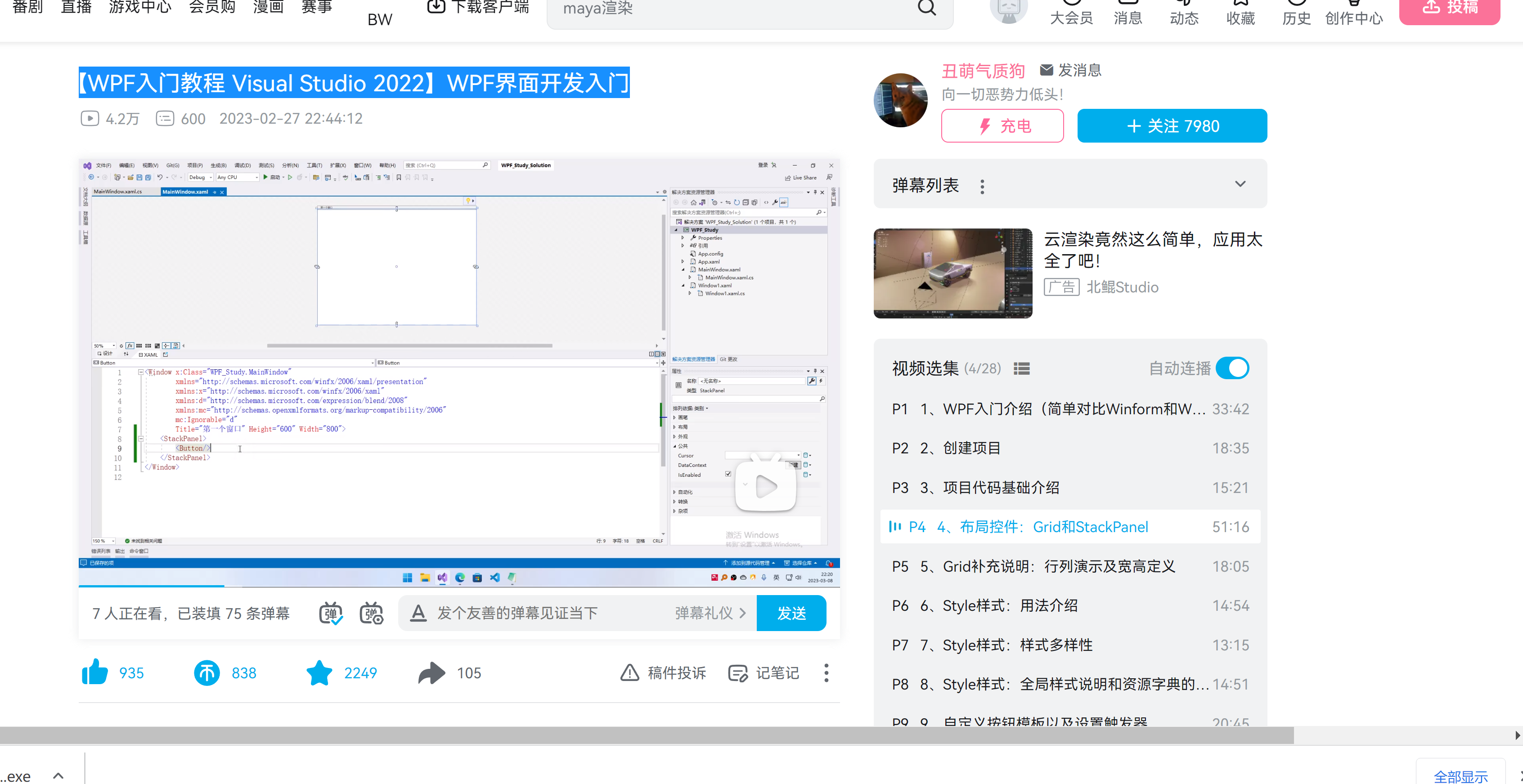Open the more options dots below video
The height and width of the screenshot is (784, 1523).
coord(826,673)
